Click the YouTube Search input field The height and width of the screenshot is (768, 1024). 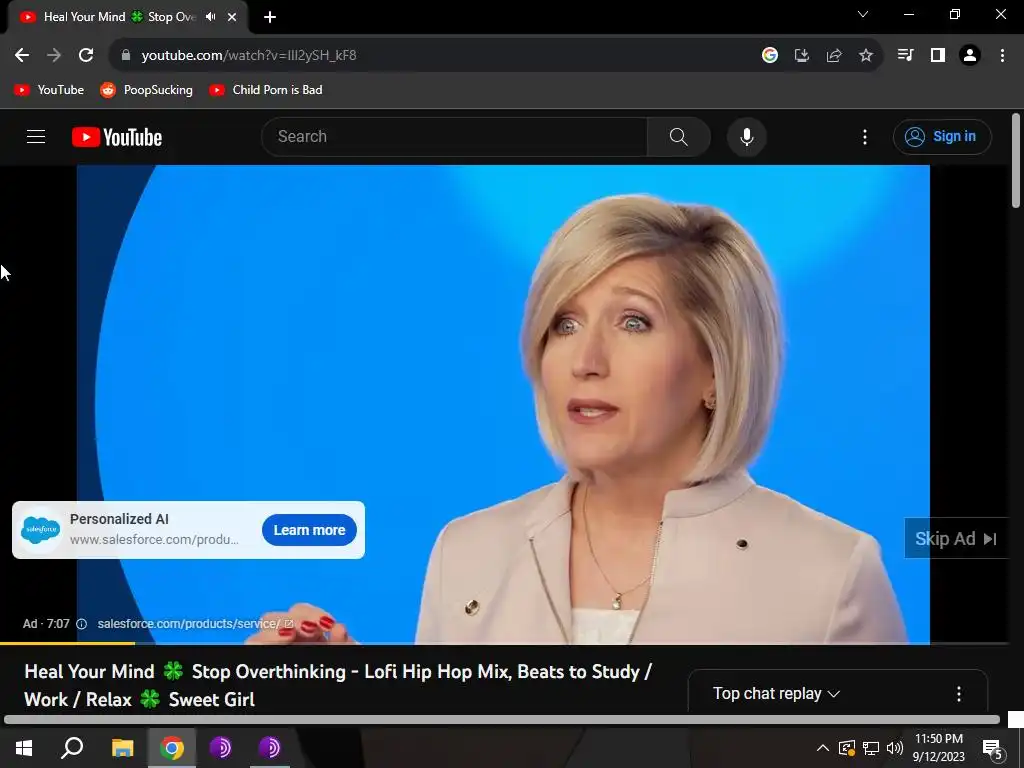[x=455, y=136]
